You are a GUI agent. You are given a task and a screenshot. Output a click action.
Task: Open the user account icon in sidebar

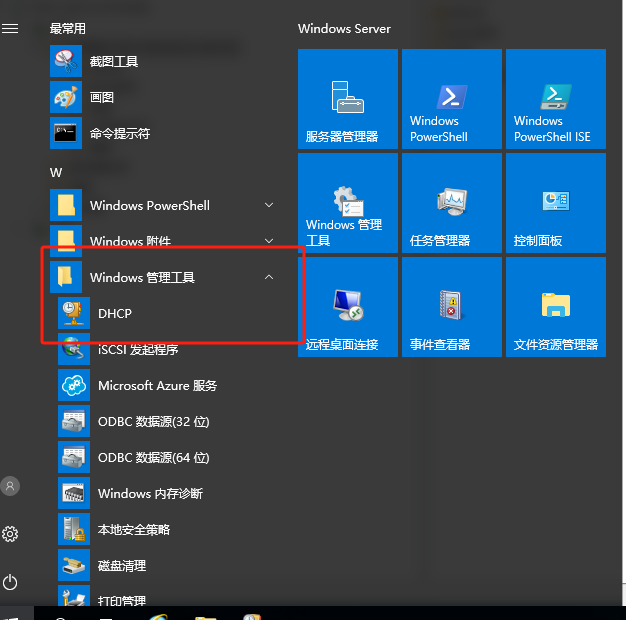point(10,486)
